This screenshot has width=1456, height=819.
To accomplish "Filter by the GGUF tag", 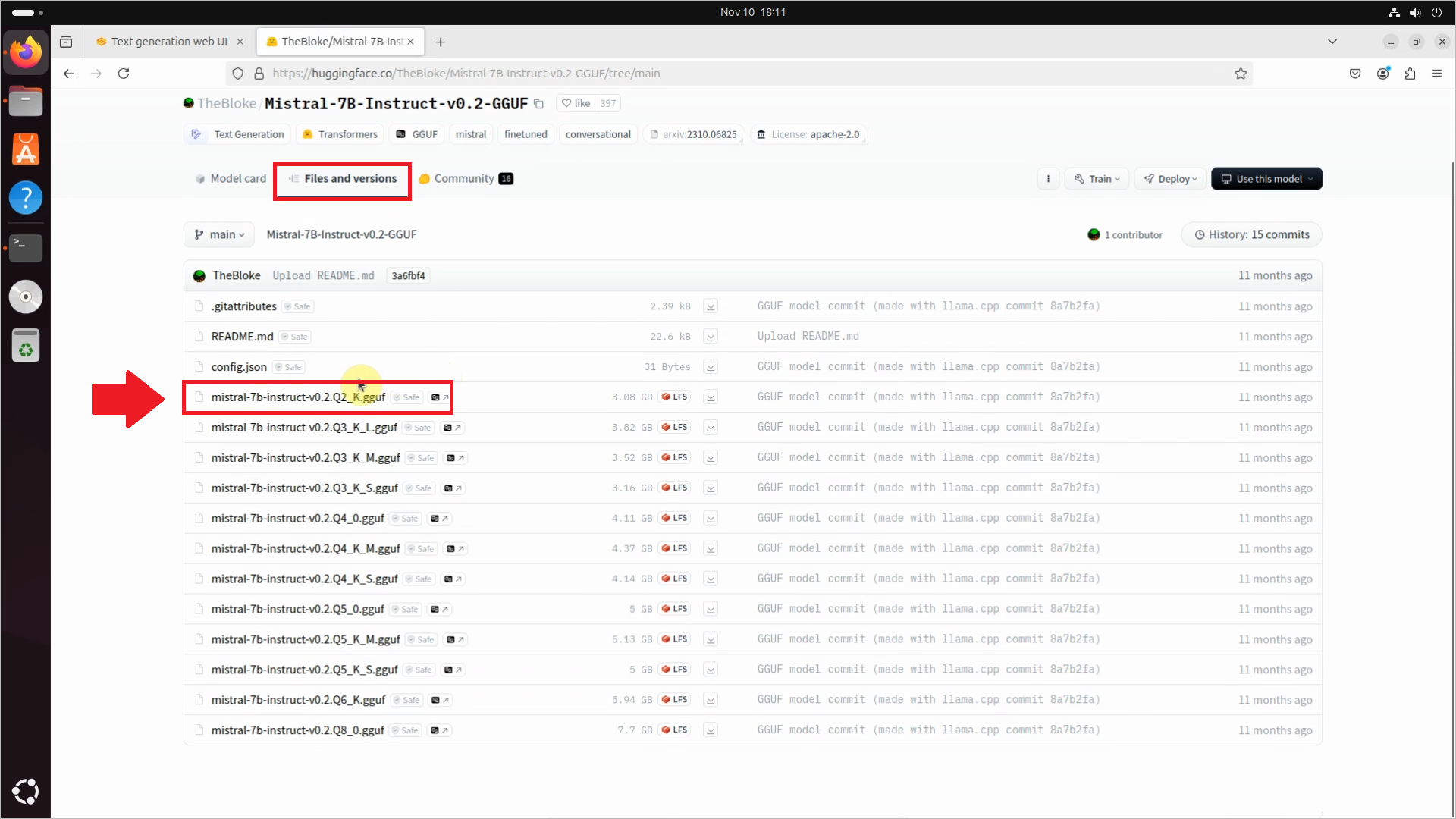I will [416, 135].
